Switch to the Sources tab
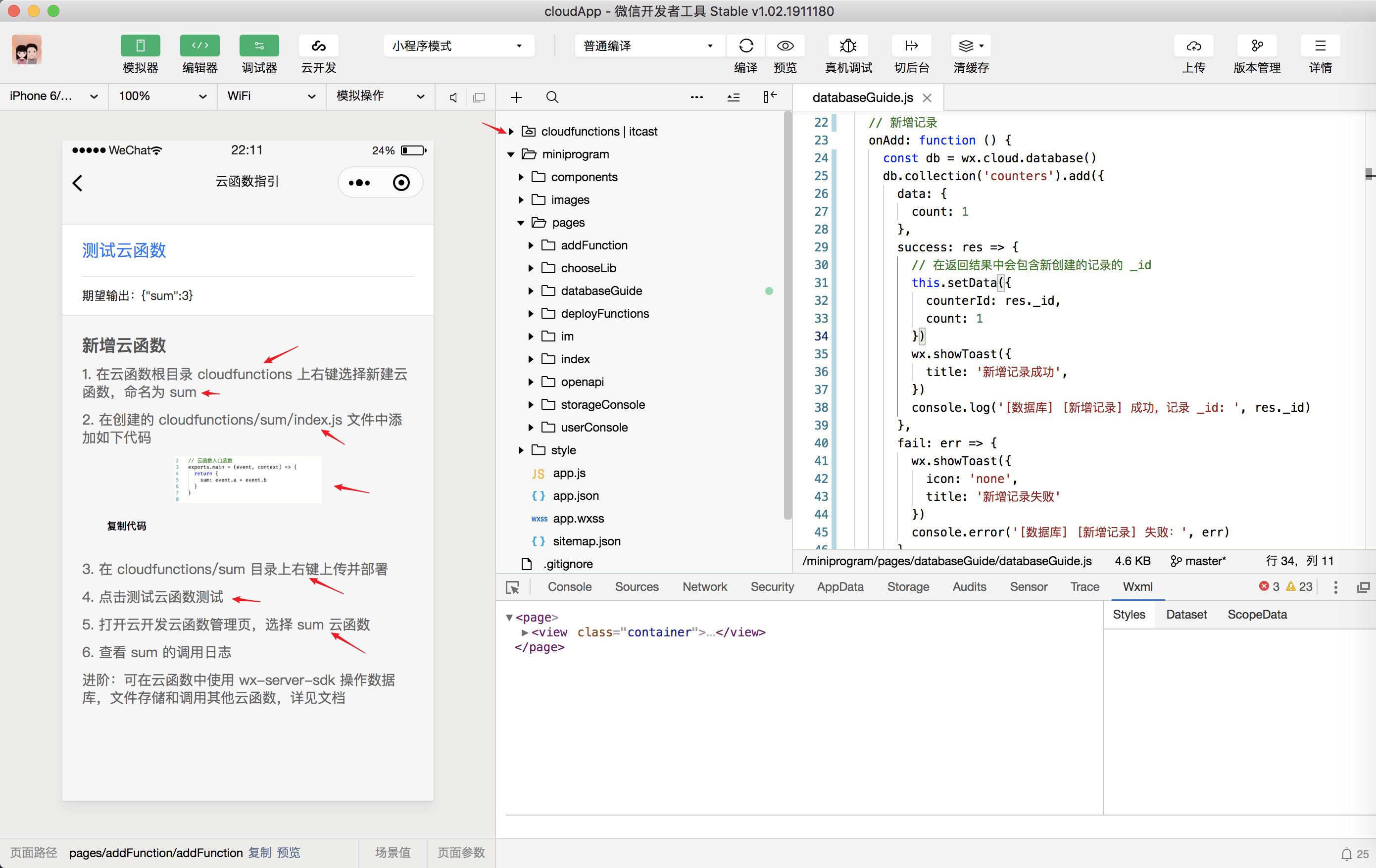This screenshot has height=868, width=1376. (x=637, y=587)
